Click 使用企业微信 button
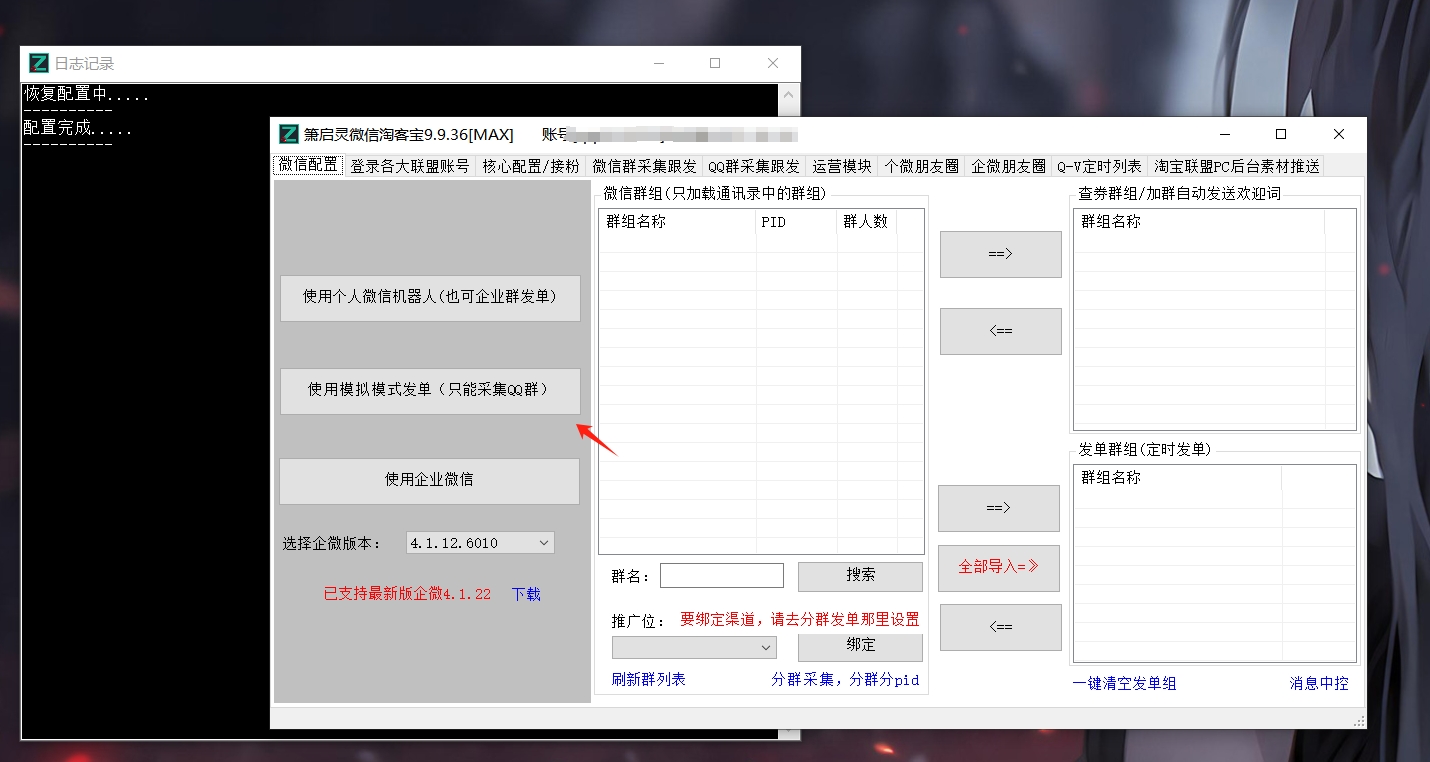The height and width of the screenshot is (762, 1430). click(x=429, y=481)
